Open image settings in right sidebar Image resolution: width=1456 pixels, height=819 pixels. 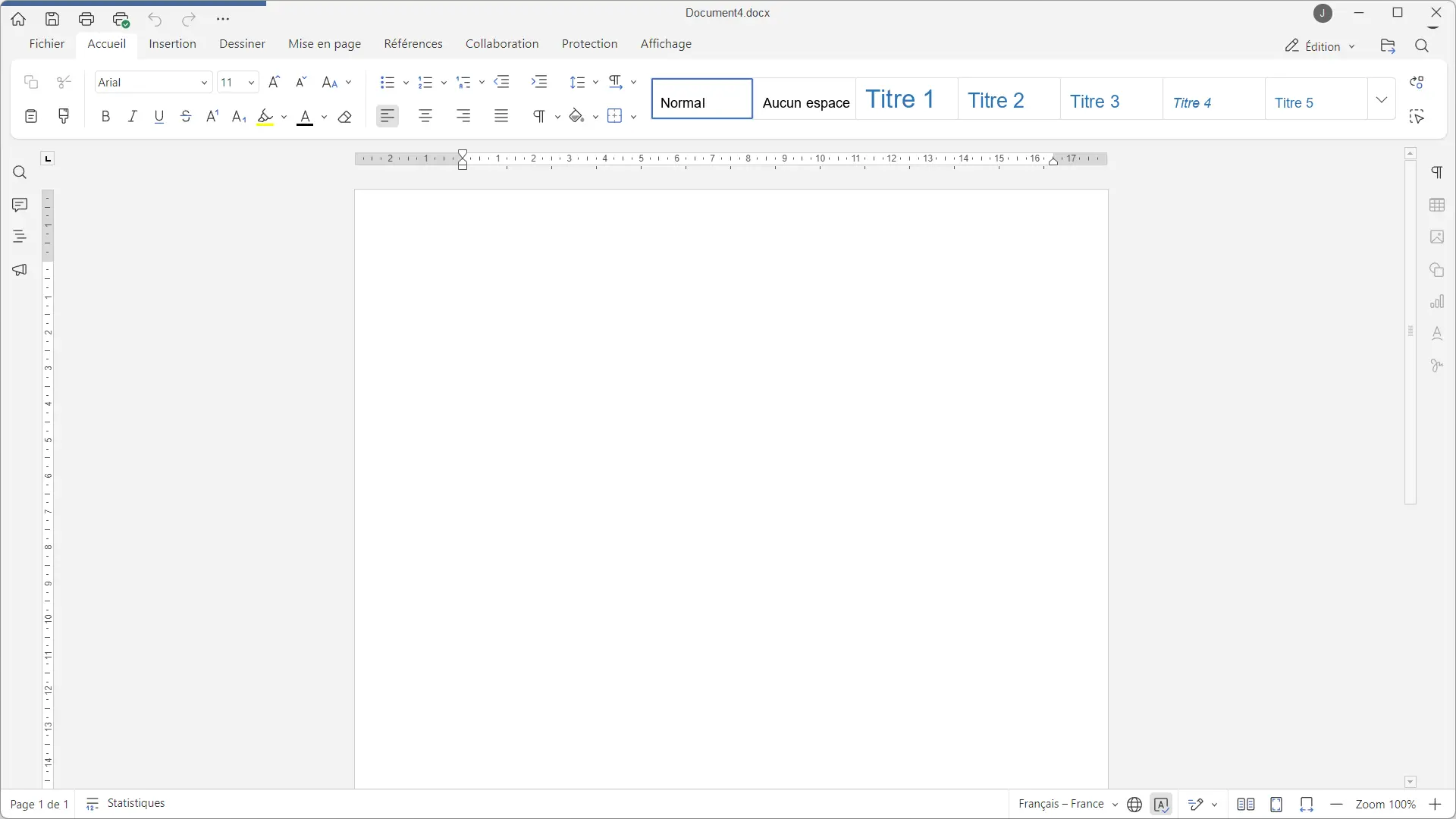(x=1437, y=237)
